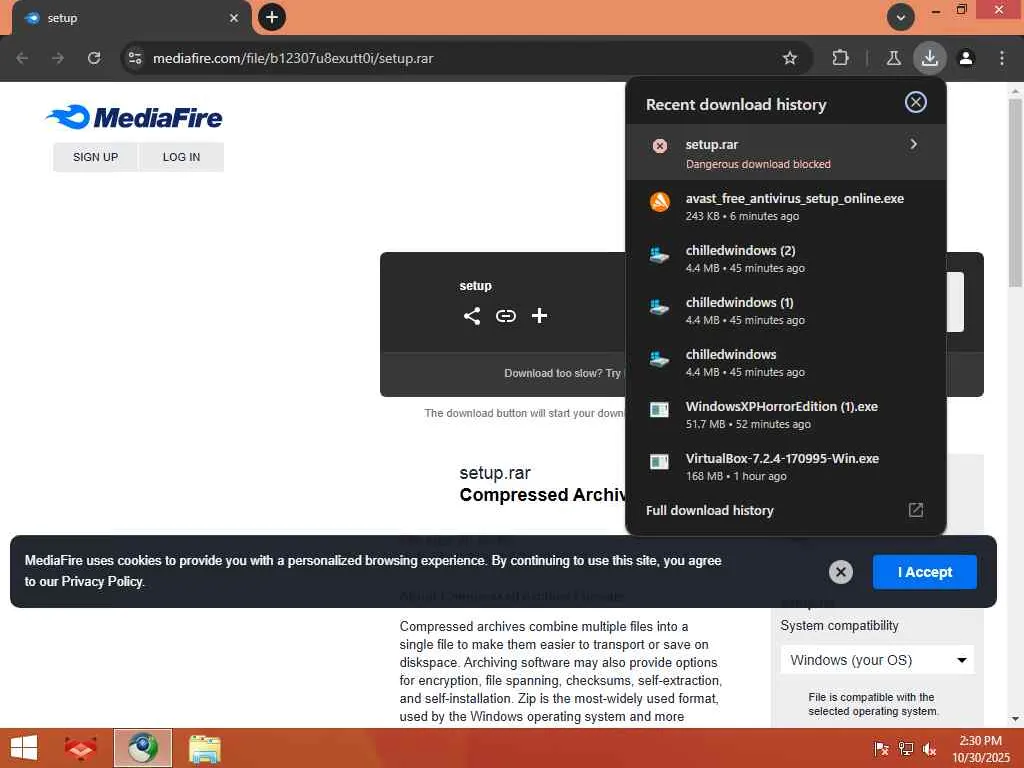Open full download history external icon
Screen dimensions: 1024x768
pos(916,510)
